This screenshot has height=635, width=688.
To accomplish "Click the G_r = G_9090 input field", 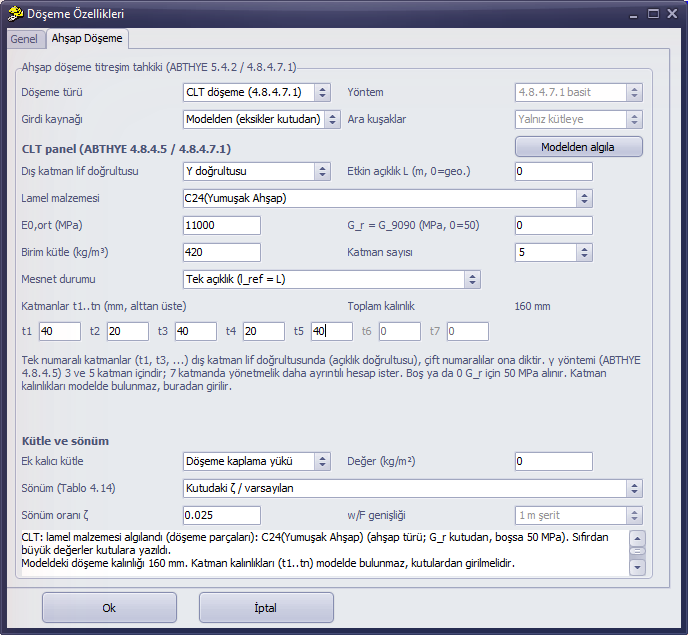I will coord(554,225).
